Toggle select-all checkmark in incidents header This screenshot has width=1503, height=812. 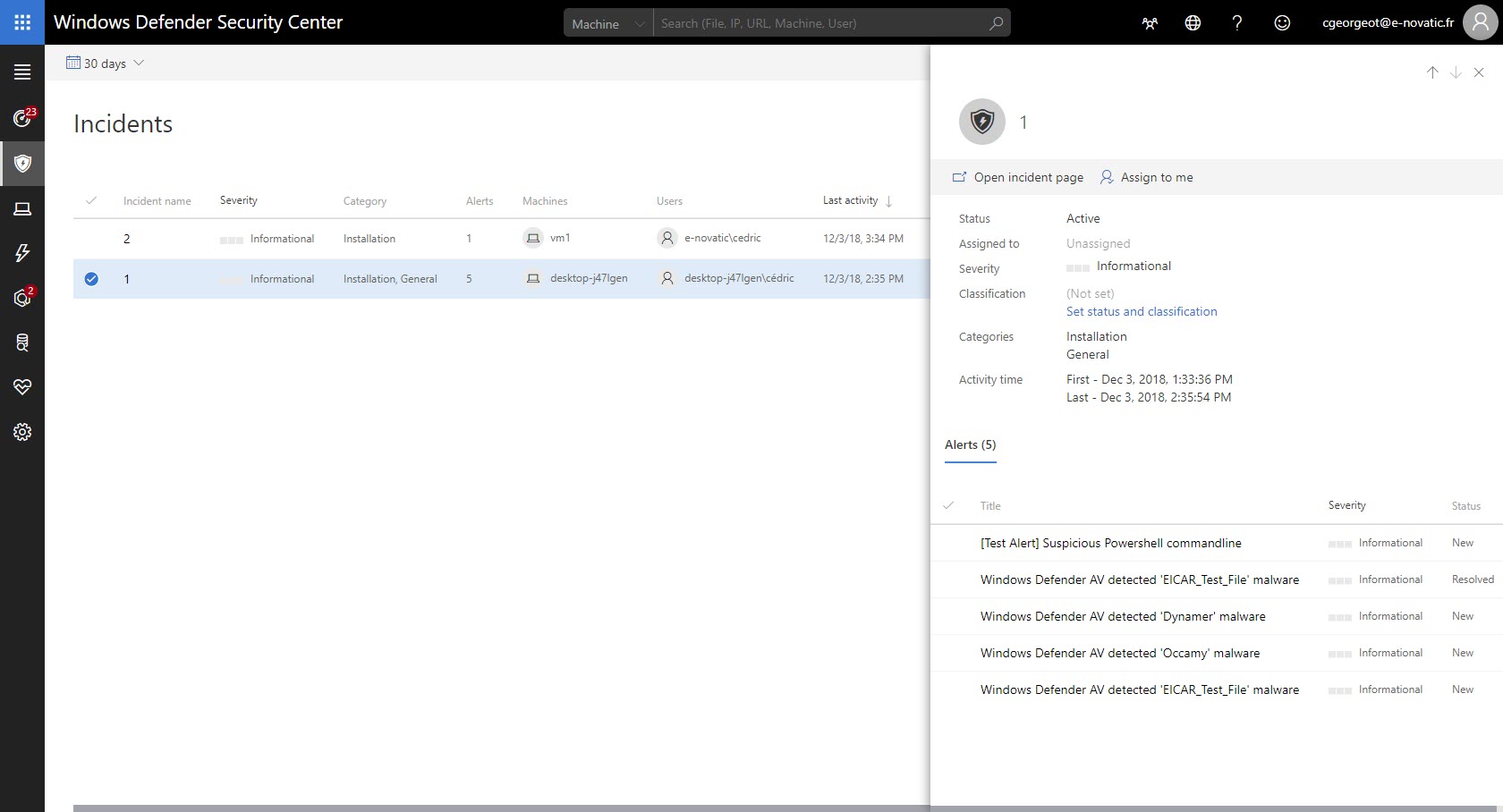pyautogui.click(x=91, y=200)
